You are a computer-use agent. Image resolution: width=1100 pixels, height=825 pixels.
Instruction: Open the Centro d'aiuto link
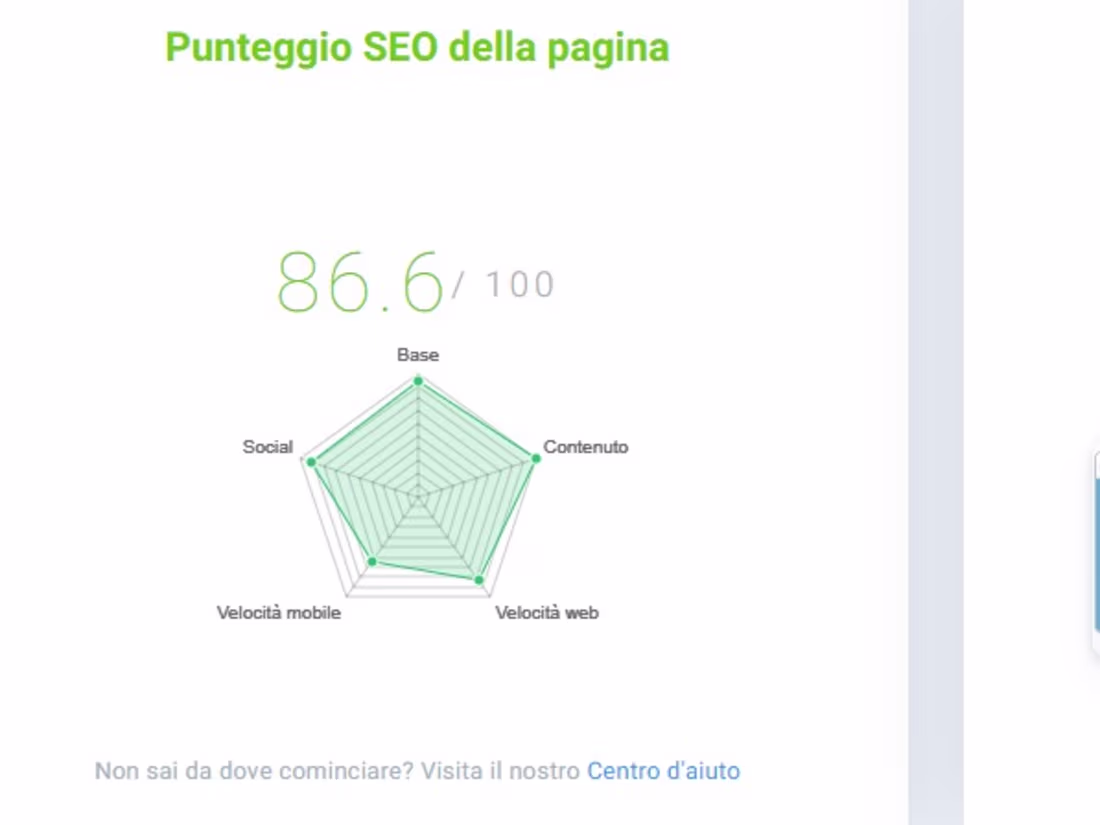coord(662,771)
